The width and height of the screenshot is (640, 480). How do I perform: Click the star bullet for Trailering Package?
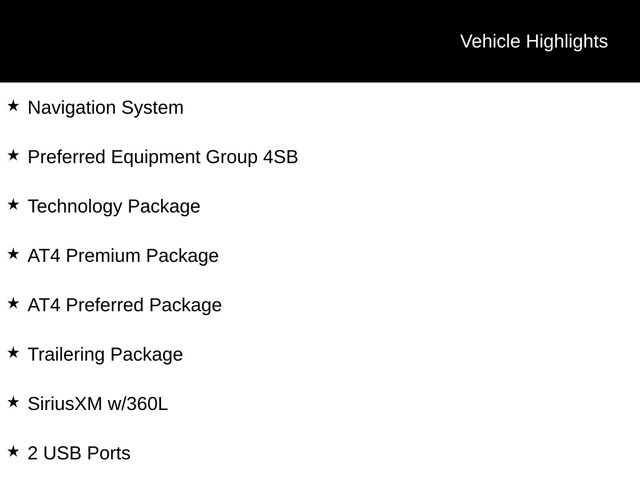pyautogui.click(x=13, y=352)
